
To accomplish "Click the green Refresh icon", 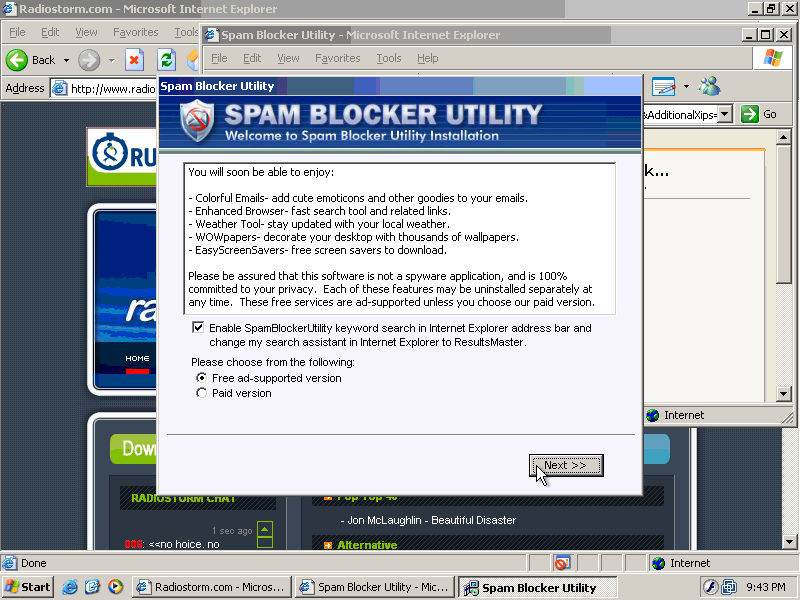I will (x=166, y=60).
